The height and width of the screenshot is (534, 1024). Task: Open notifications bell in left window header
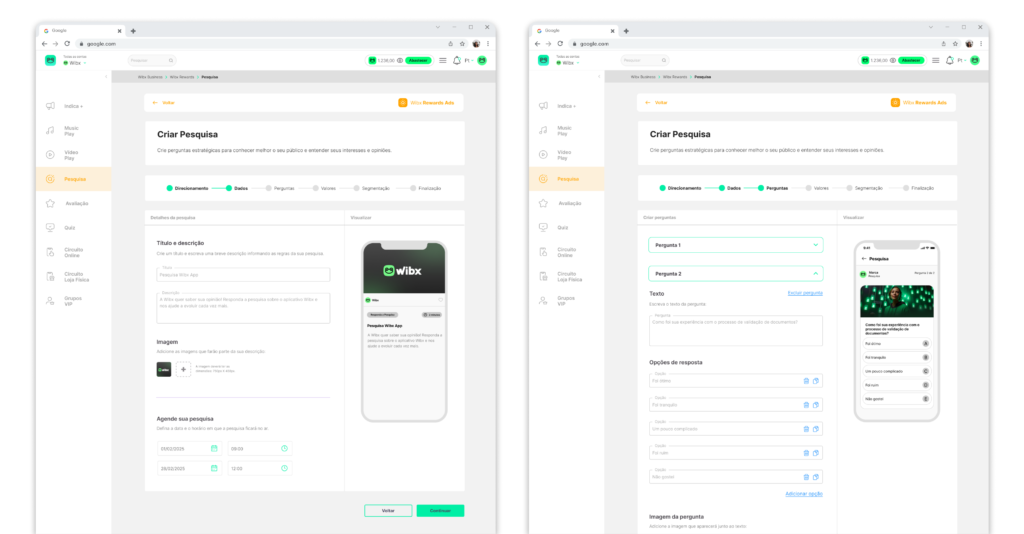pyautogui.click(x=456, y=60)
